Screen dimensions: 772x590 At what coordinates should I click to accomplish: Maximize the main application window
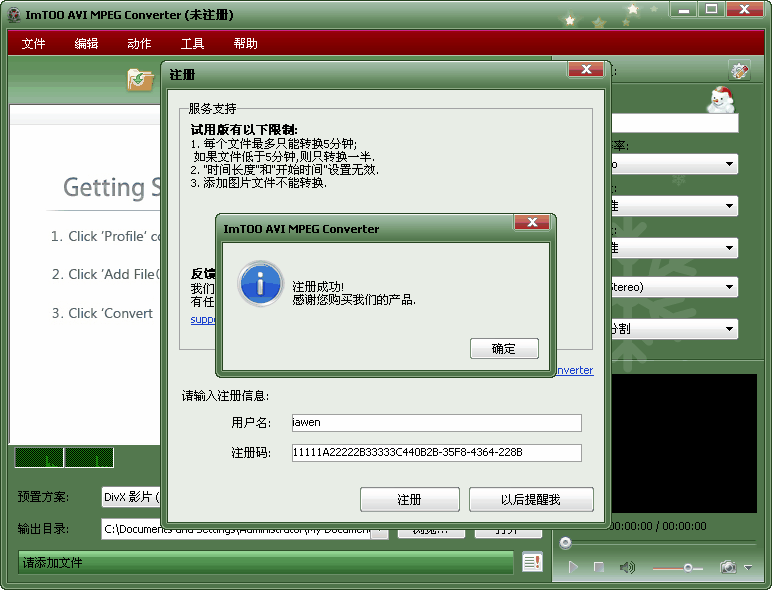tap(711, 9)
